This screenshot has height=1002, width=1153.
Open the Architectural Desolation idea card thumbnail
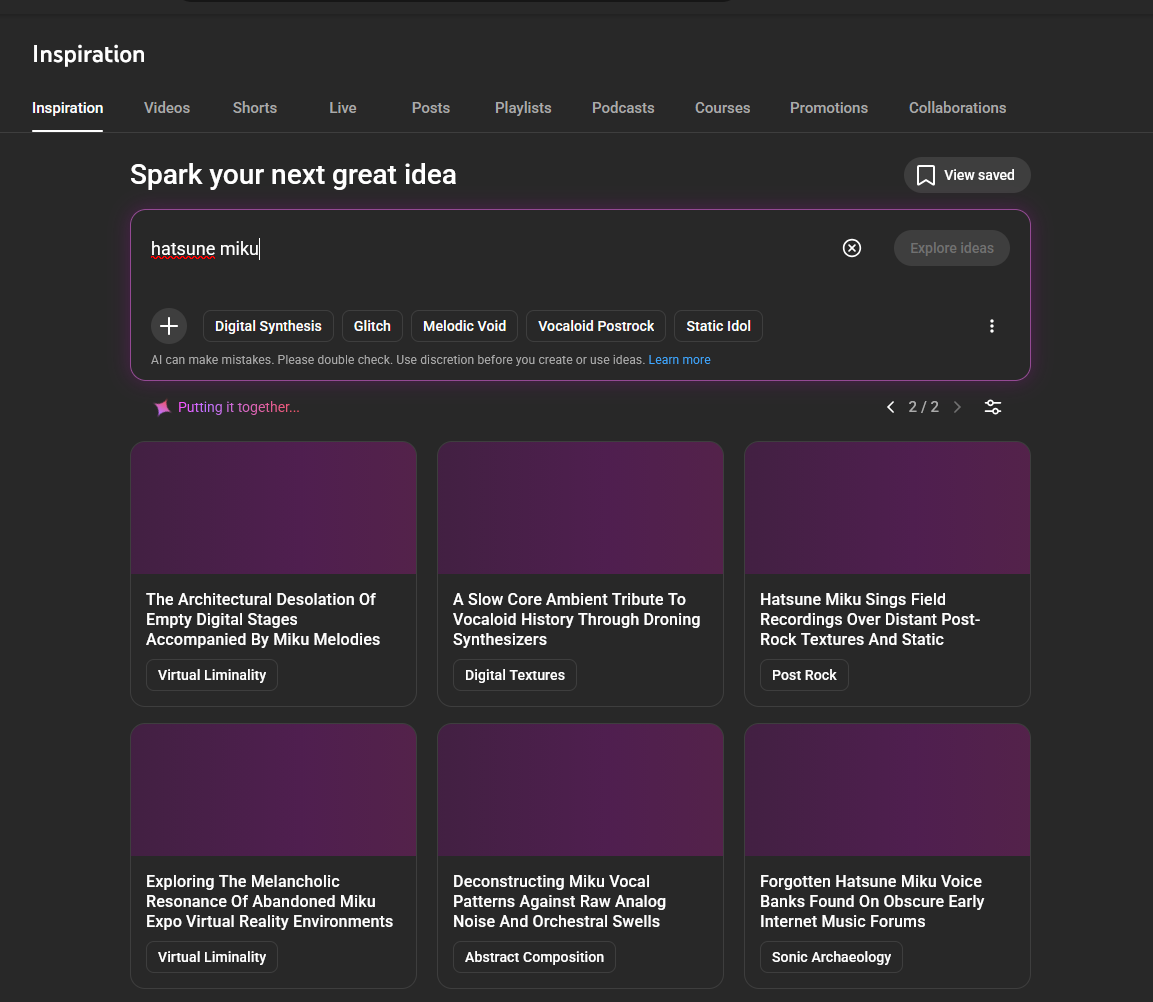274,508
